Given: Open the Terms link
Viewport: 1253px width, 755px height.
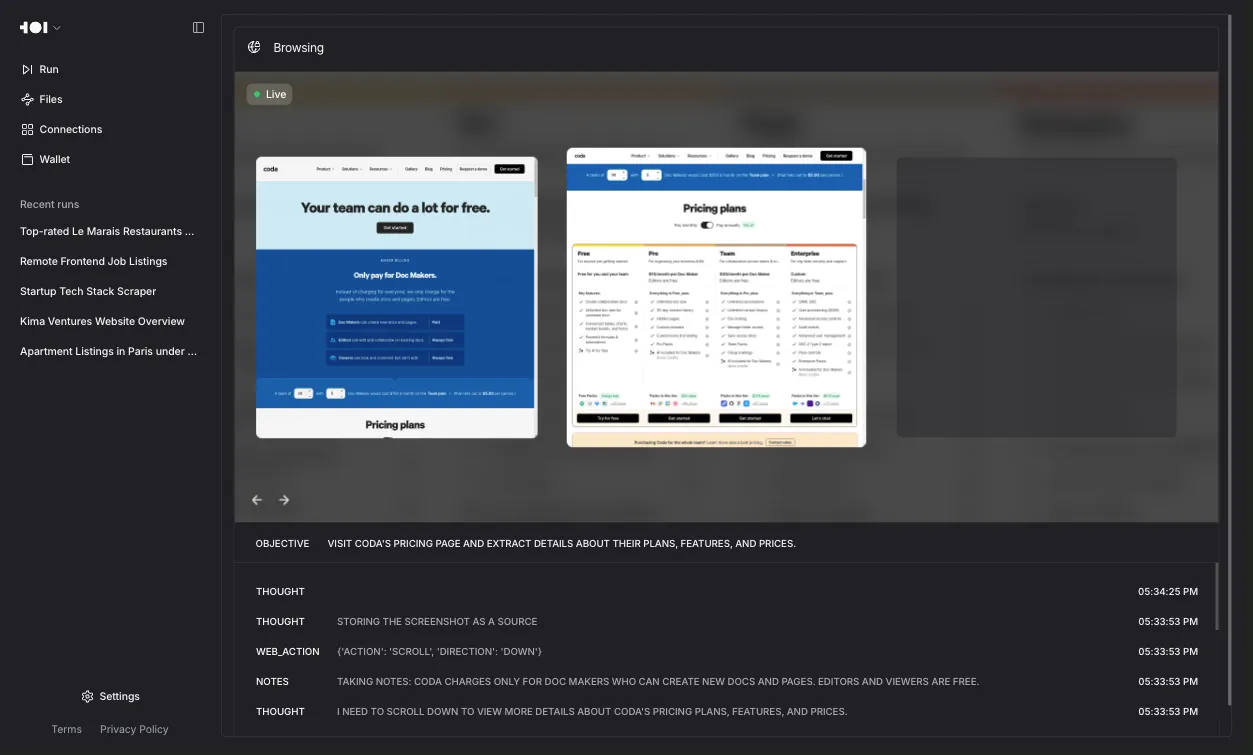Looking at the screenshot, I should pos(67,729).
